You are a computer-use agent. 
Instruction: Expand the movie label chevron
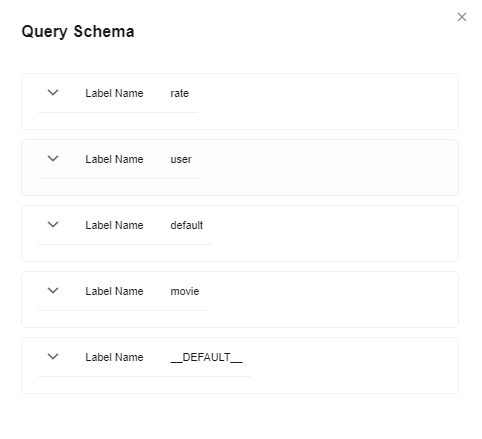53,290
